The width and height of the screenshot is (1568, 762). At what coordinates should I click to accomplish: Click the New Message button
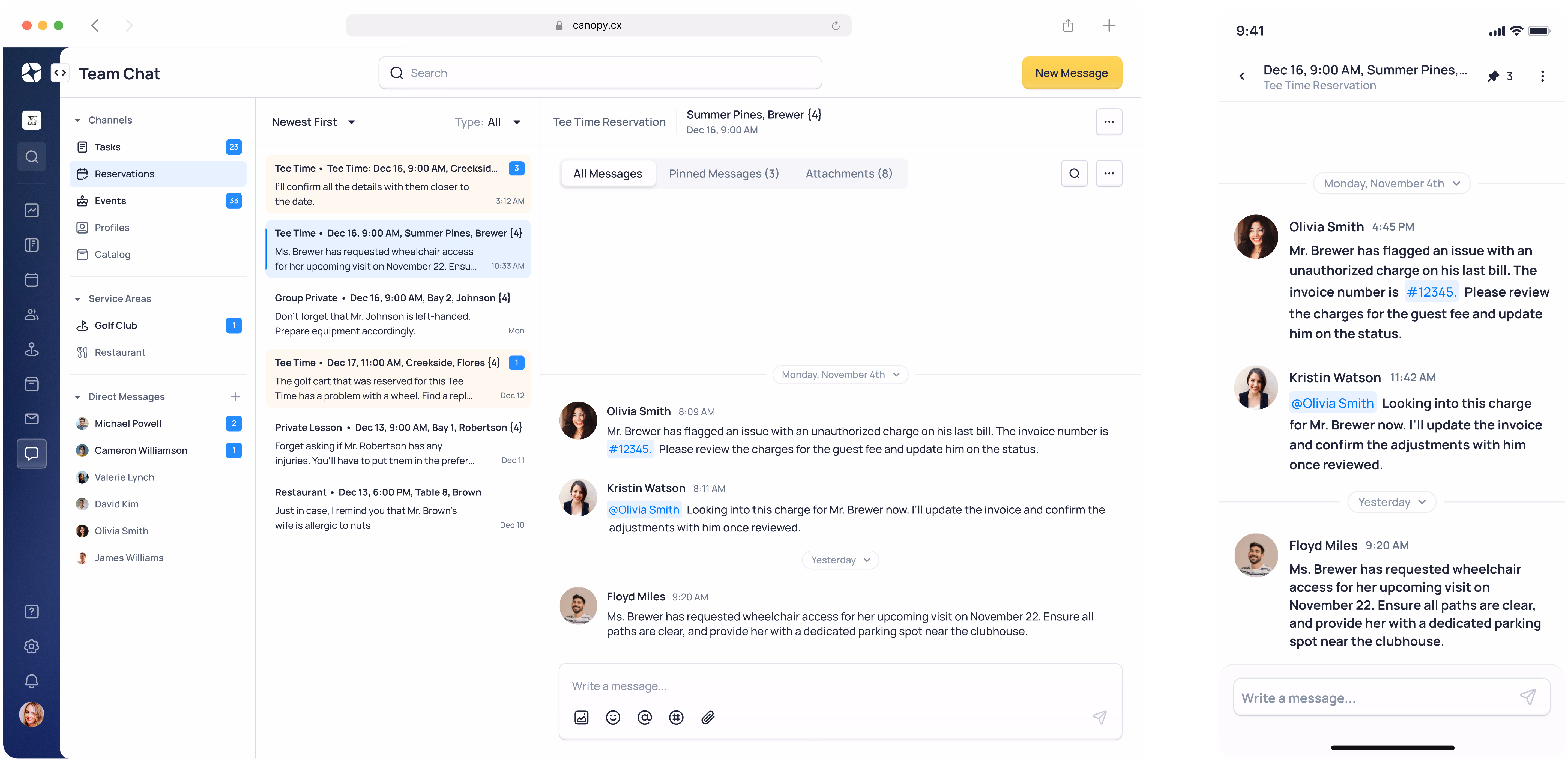click(x=1071, y=73)
